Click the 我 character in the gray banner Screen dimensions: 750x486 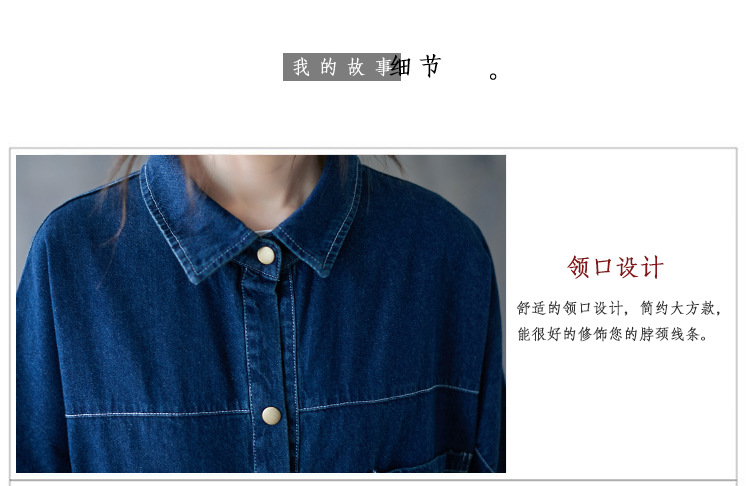pos(301,67)
